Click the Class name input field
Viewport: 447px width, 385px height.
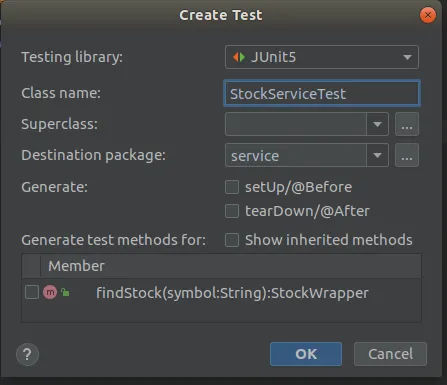click(x=322, y=93)
